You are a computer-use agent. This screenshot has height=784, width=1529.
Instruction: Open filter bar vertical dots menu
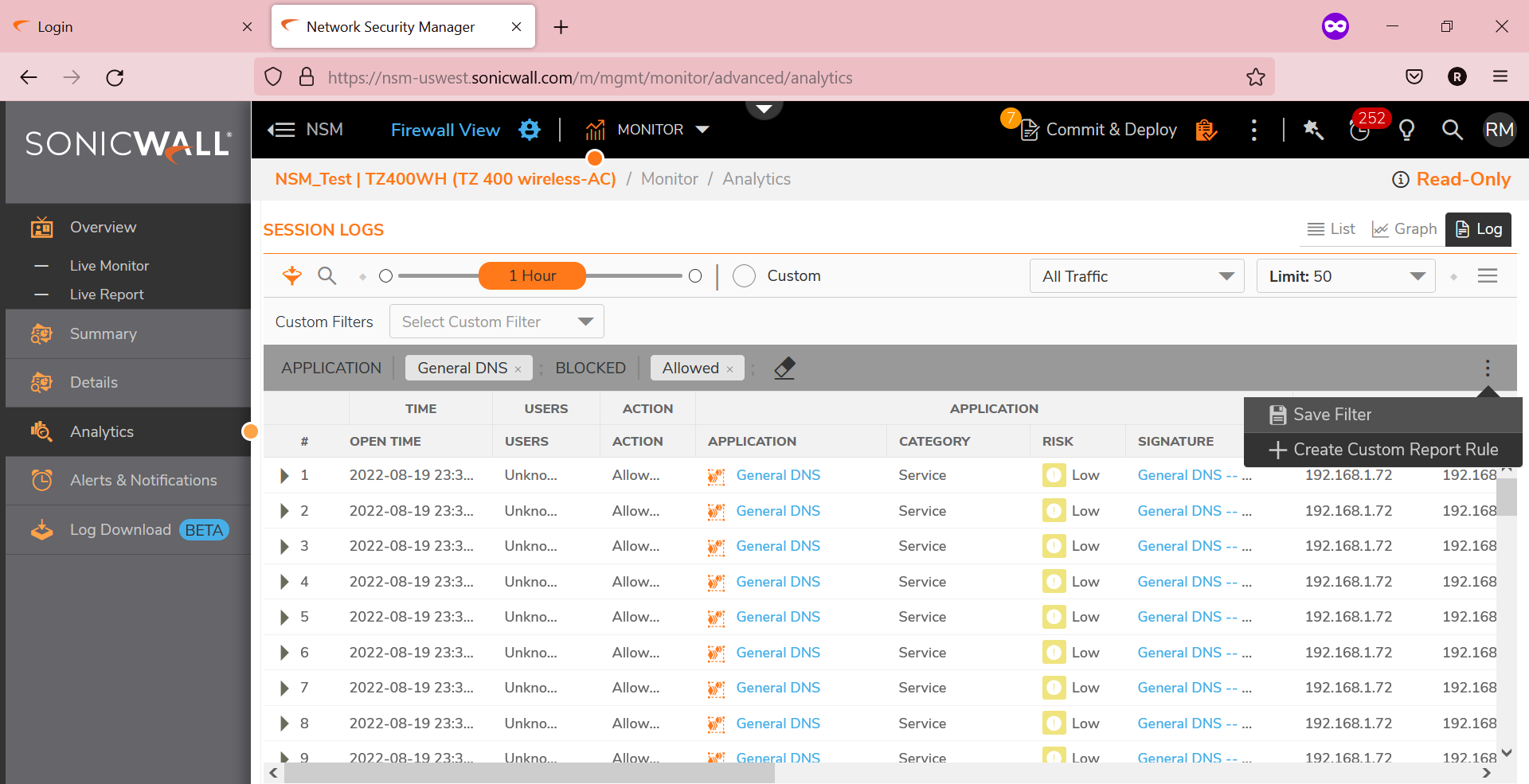1488,368
